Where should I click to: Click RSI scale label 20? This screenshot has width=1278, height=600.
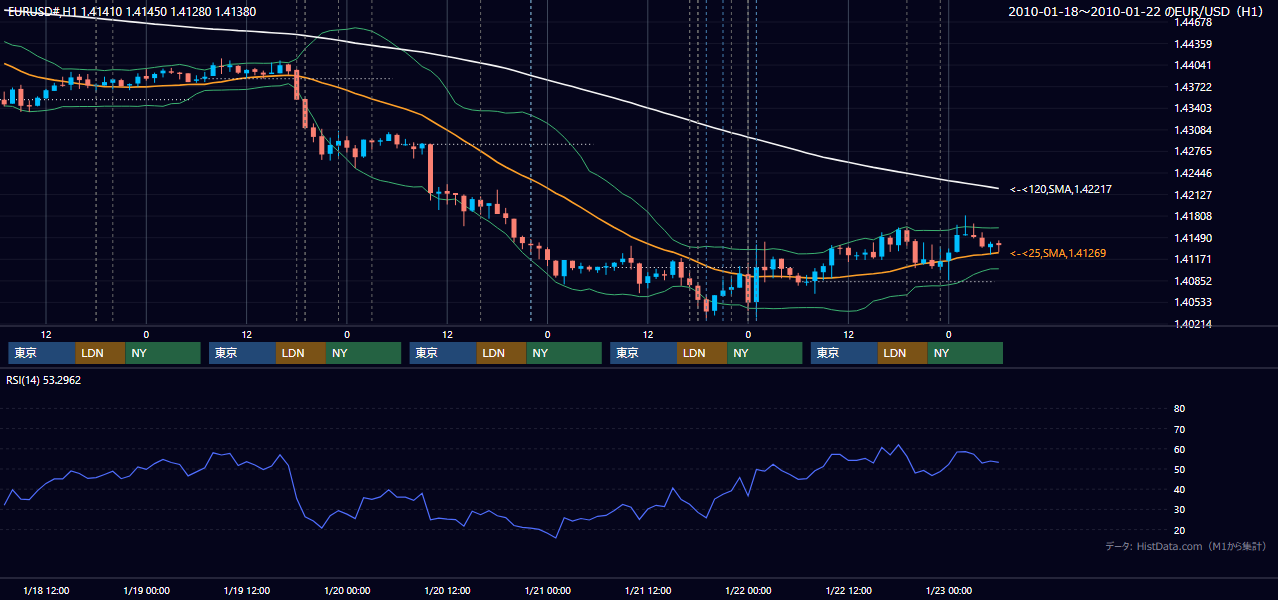(1179, 530)
